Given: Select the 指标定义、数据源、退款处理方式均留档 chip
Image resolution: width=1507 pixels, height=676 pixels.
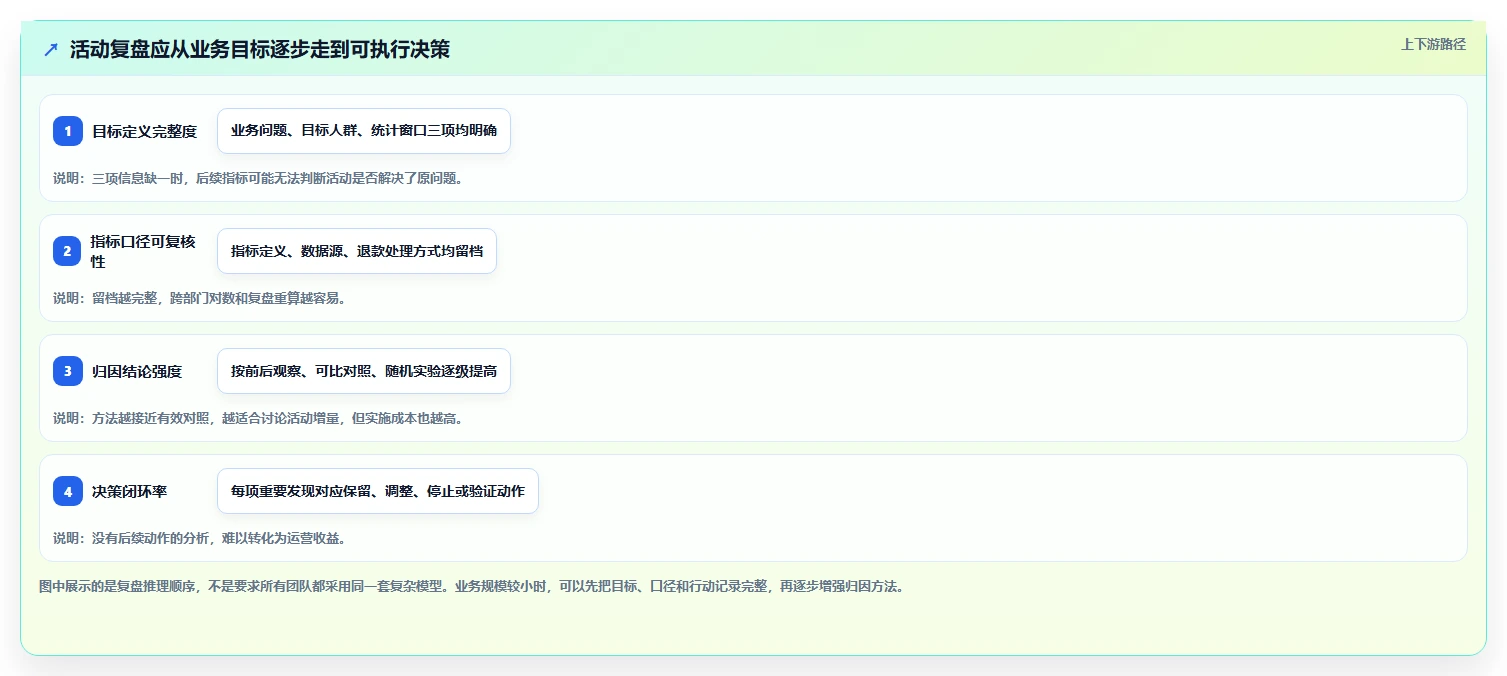Looking at the screenshot, I should pos(357,251).
